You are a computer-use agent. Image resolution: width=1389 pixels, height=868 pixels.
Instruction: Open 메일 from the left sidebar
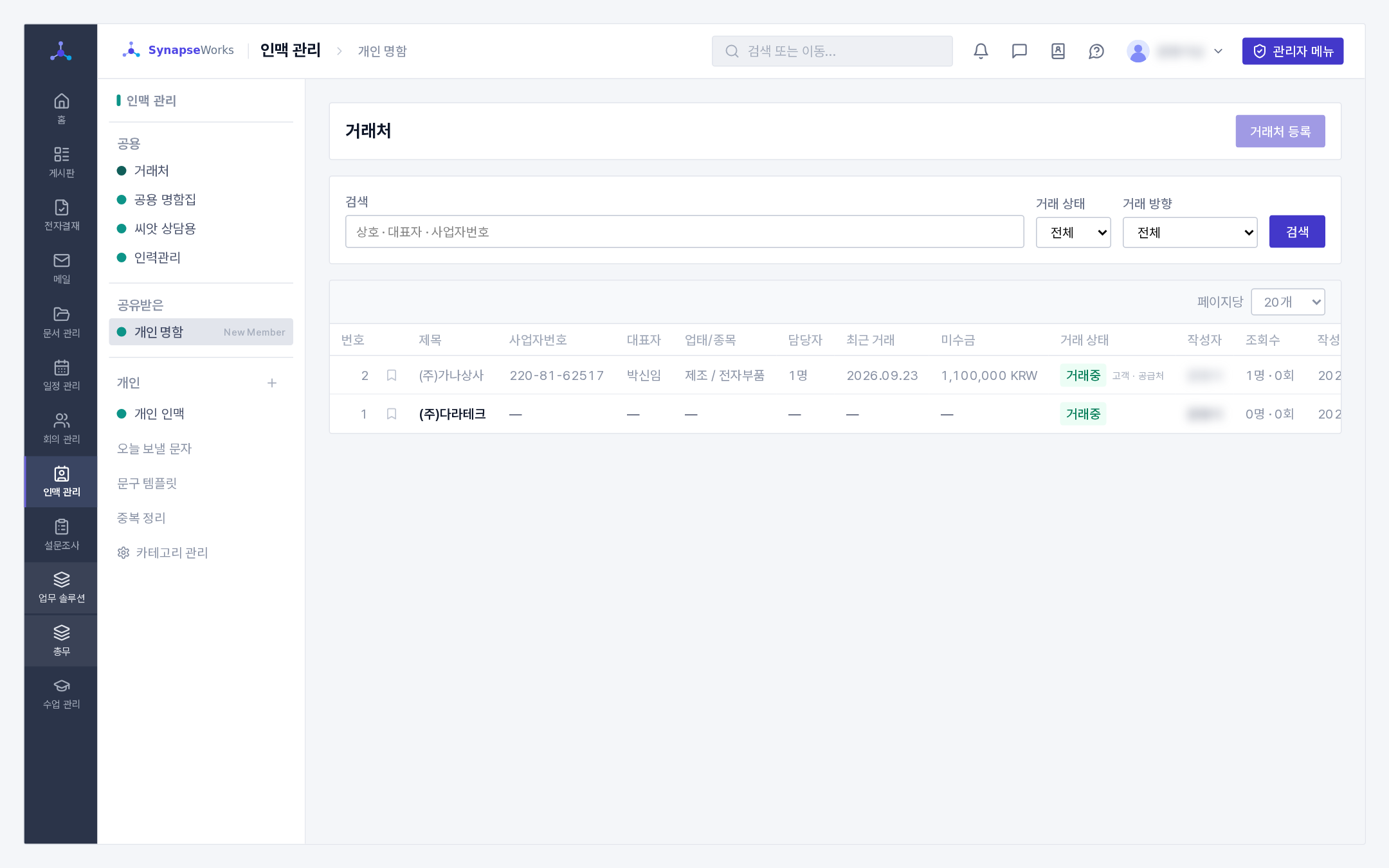pos(62,269)
